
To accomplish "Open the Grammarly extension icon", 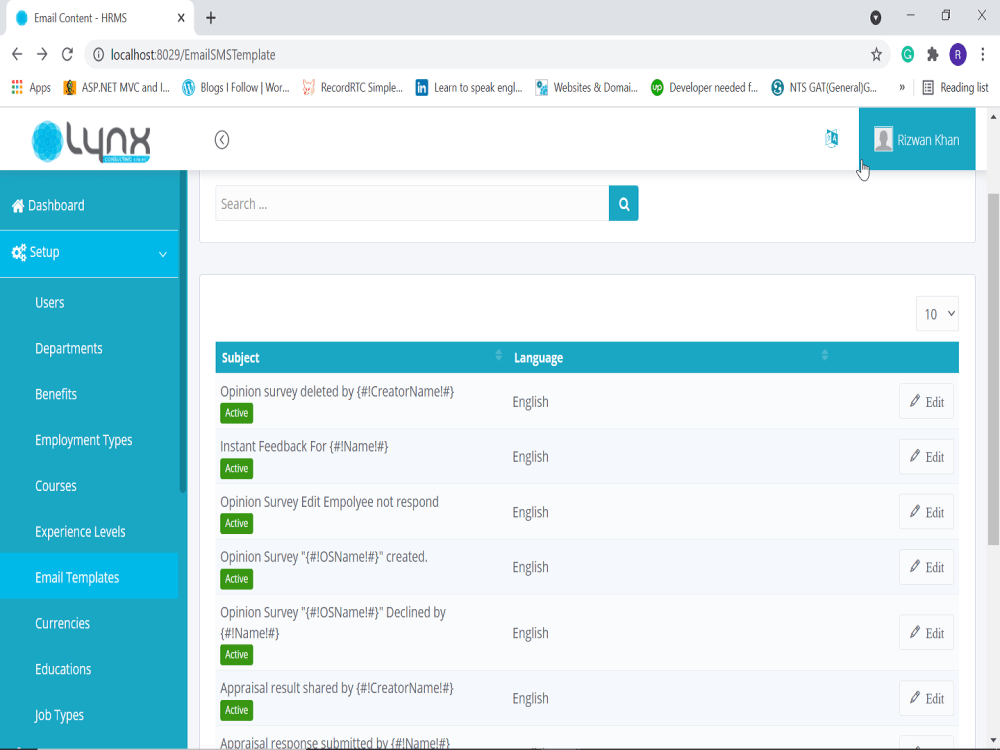I will [907, 55].
